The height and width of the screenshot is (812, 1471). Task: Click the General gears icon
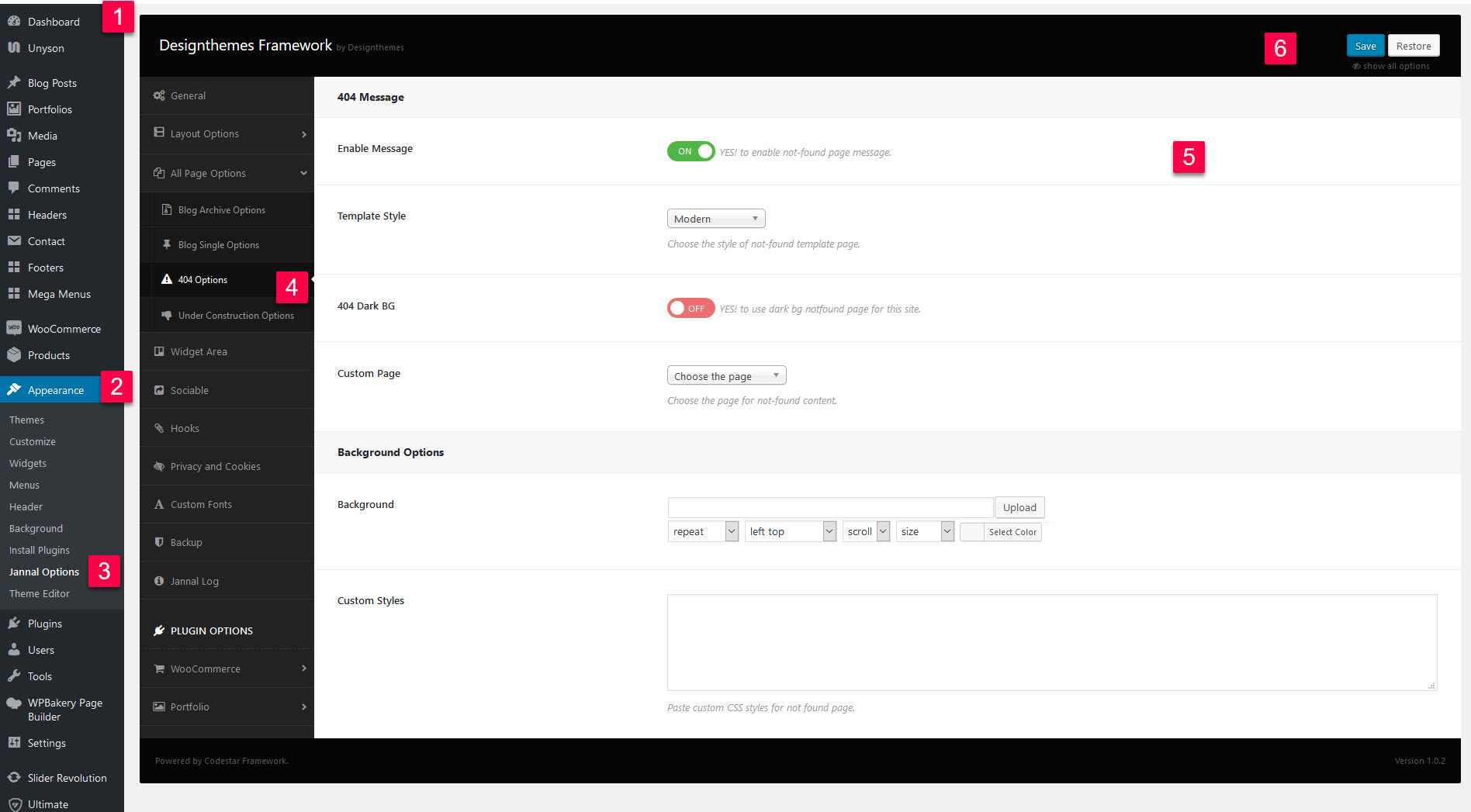(159, 95)
